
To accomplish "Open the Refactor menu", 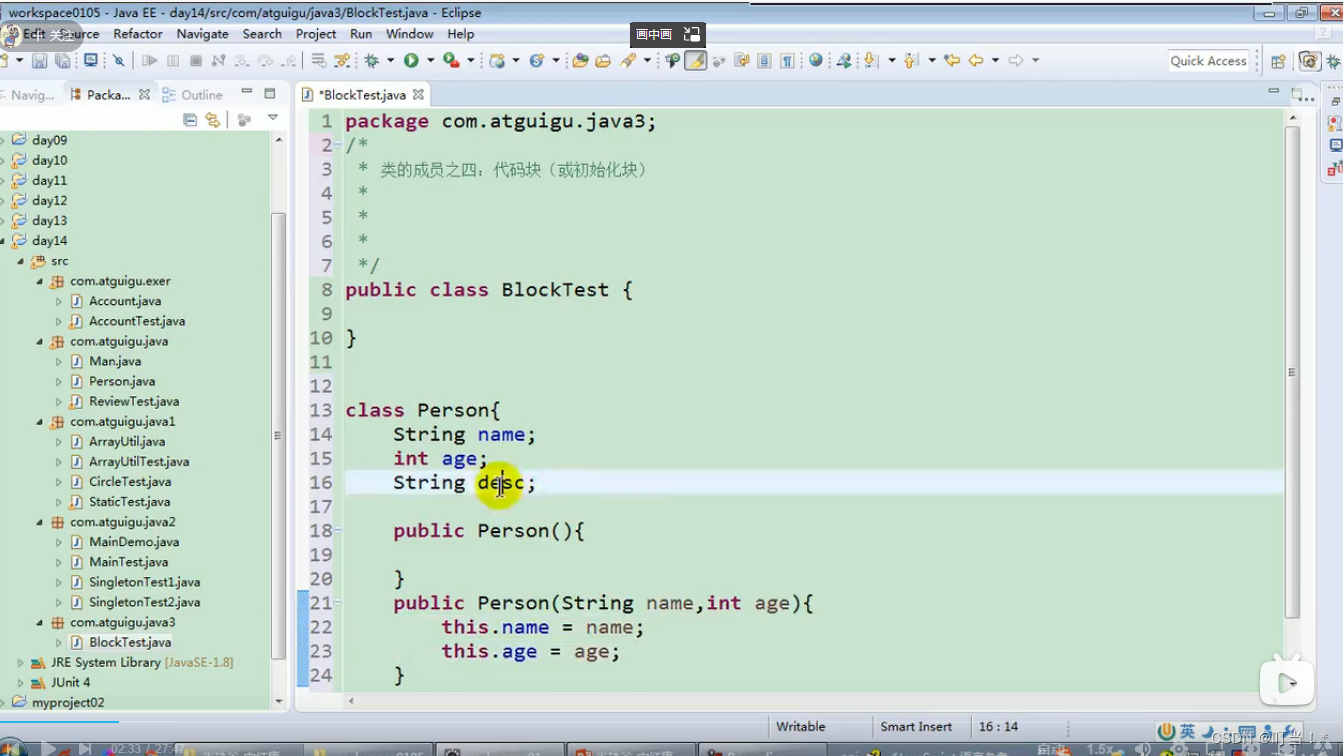I will click(138, 34).
